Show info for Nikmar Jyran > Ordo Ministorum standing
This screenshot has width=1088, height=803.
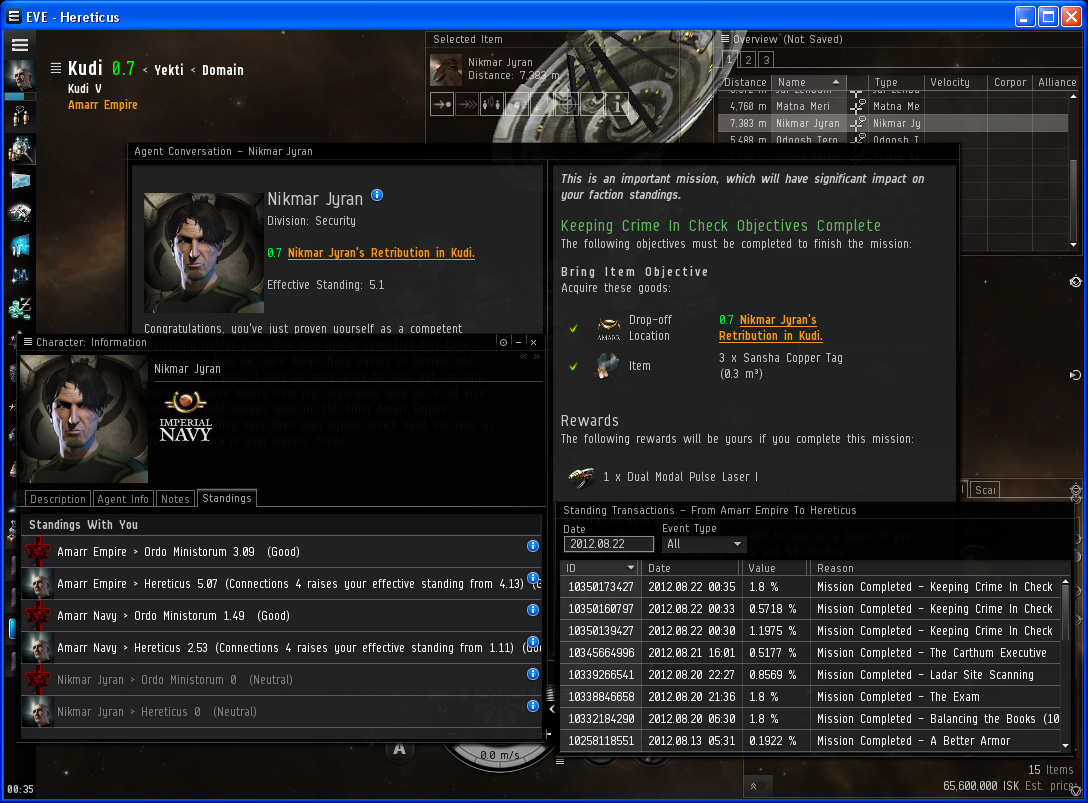point(533,674)
